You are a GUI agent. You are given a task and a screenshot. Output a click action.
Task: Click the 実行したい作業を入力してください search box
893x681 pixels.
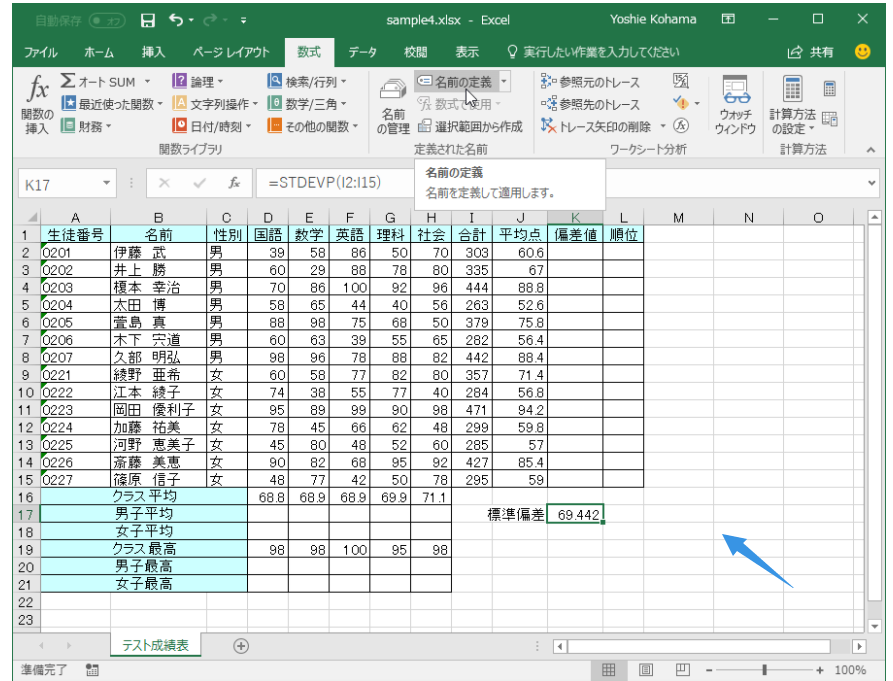tap(593, 52)
